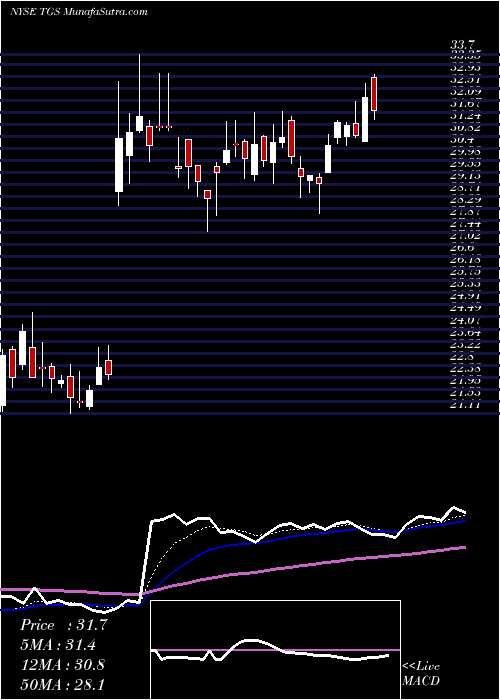
Task: Click the NYSE TGS MunafaSutra.com title text
Action: pyautogui.click(x=79, y=11)
